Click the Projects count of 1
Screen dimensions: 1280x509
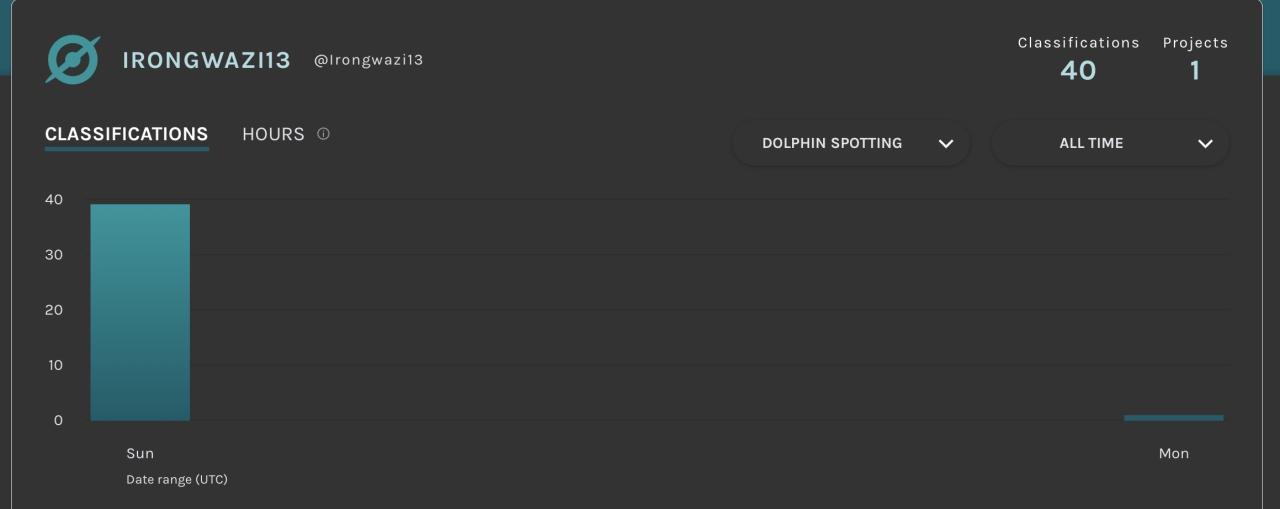1195,71
